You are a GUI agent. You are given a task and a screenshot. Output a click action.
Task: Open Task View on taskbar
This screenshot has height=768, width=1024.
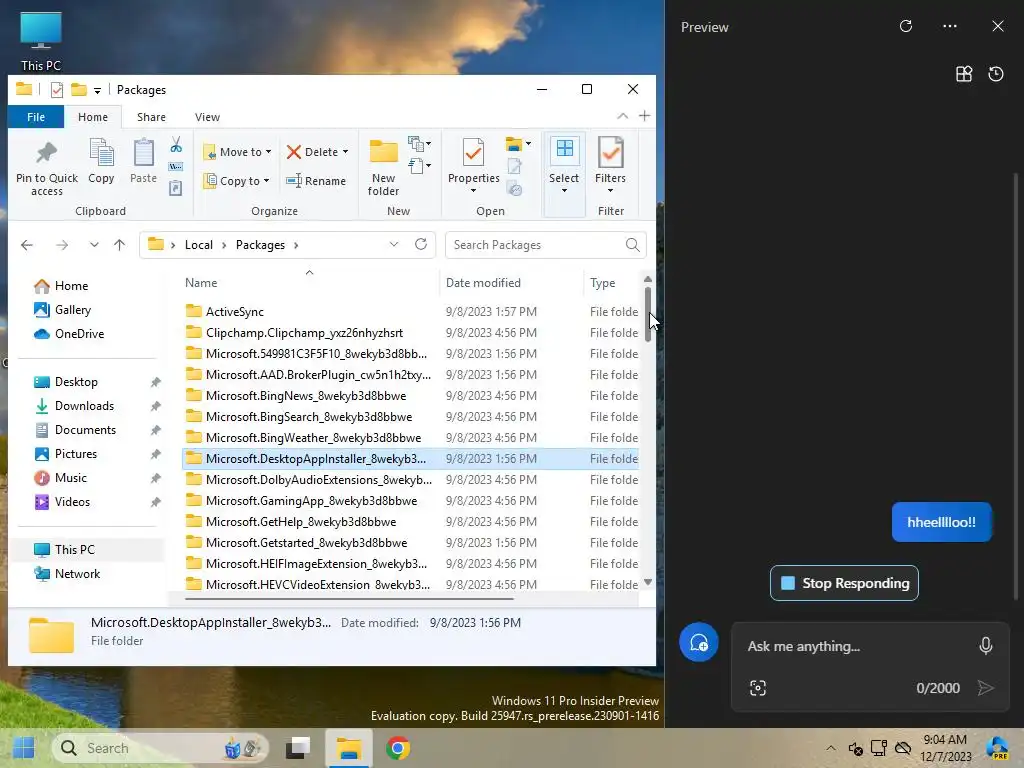tap(298, 748)
